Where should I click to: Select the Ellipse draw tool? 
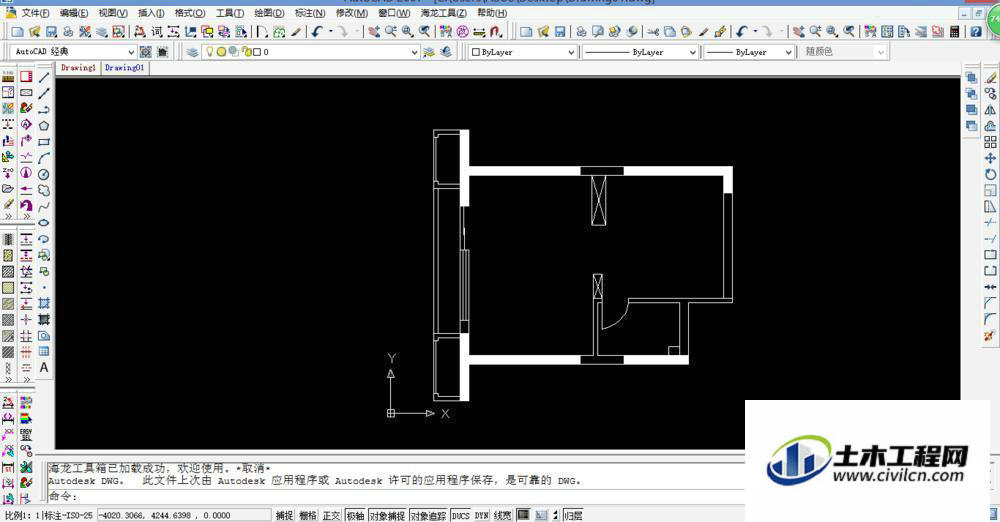coord(44,223)
